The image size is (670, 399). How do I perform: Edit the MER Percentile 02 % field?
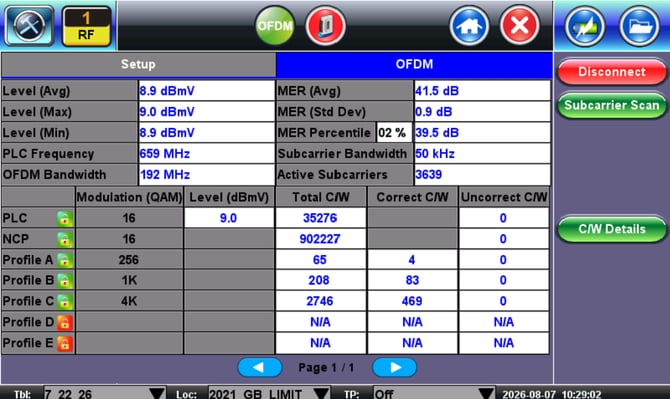click(394, 133)
